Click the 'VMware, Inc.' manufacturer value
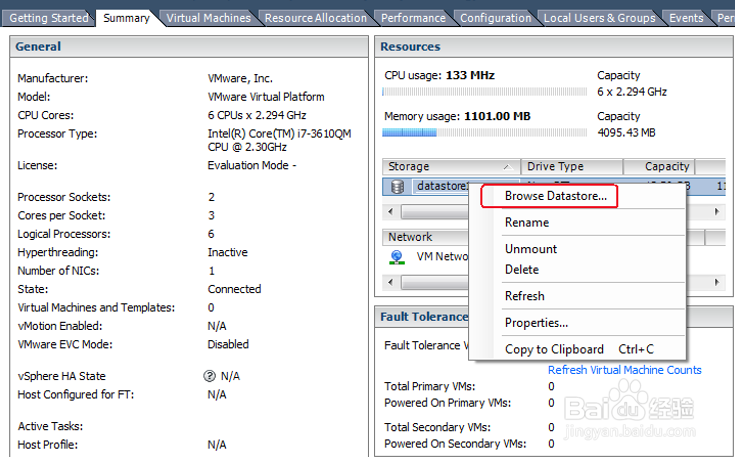735x457 pixels. coord(240,78)
